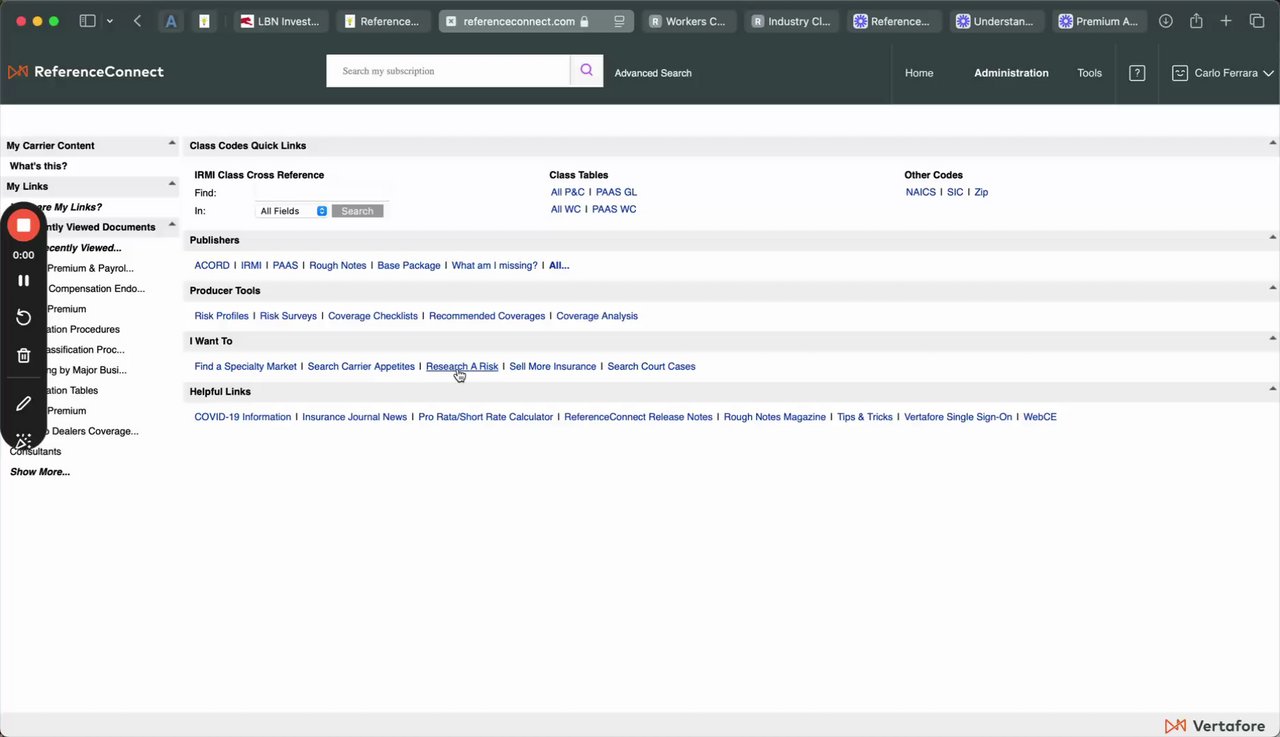1280x737 pixels.
Task: Open the COVID-19 Information link
Action: 243,417
